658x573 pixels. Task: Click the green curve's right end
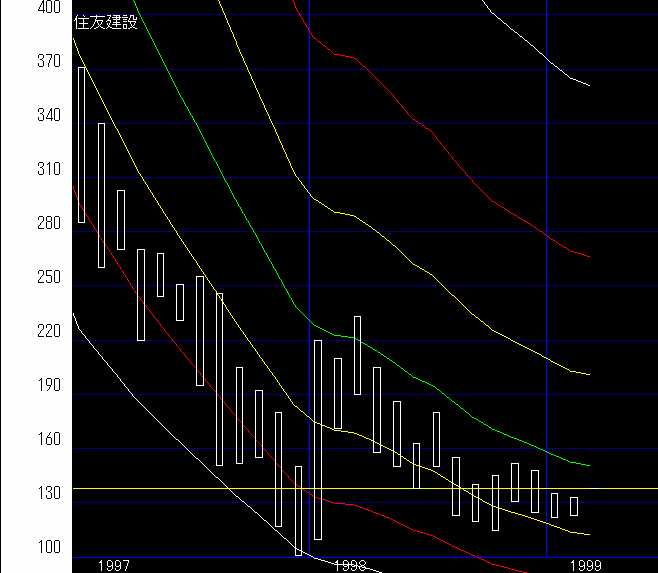tap(587, 465)
